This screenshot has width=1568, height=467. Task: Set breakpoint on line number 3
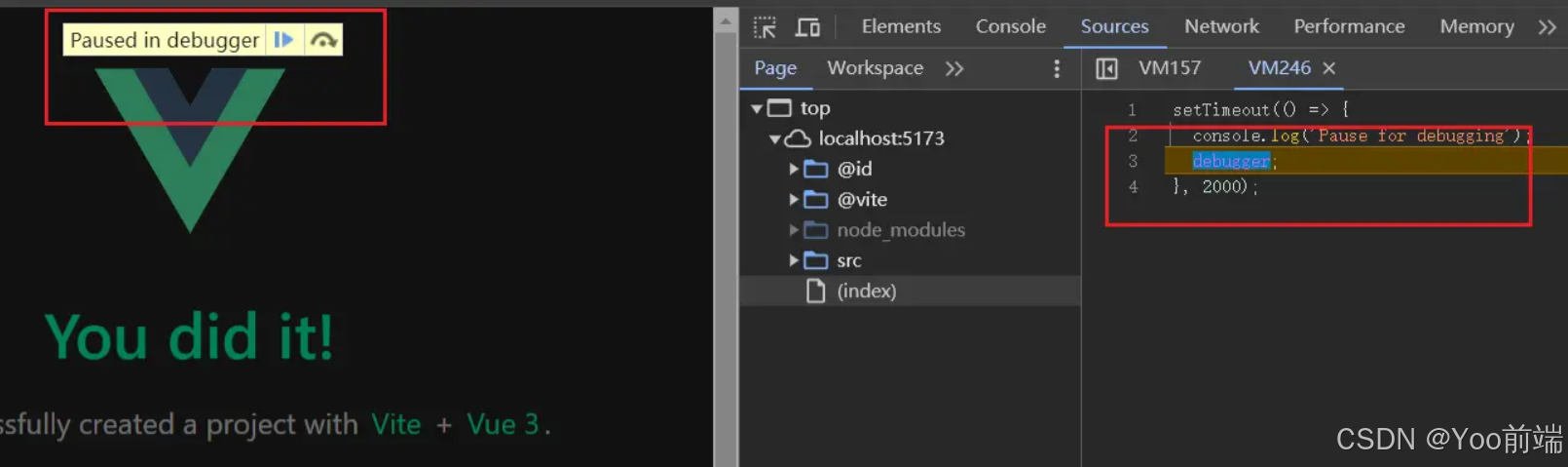pos(1133,161)
